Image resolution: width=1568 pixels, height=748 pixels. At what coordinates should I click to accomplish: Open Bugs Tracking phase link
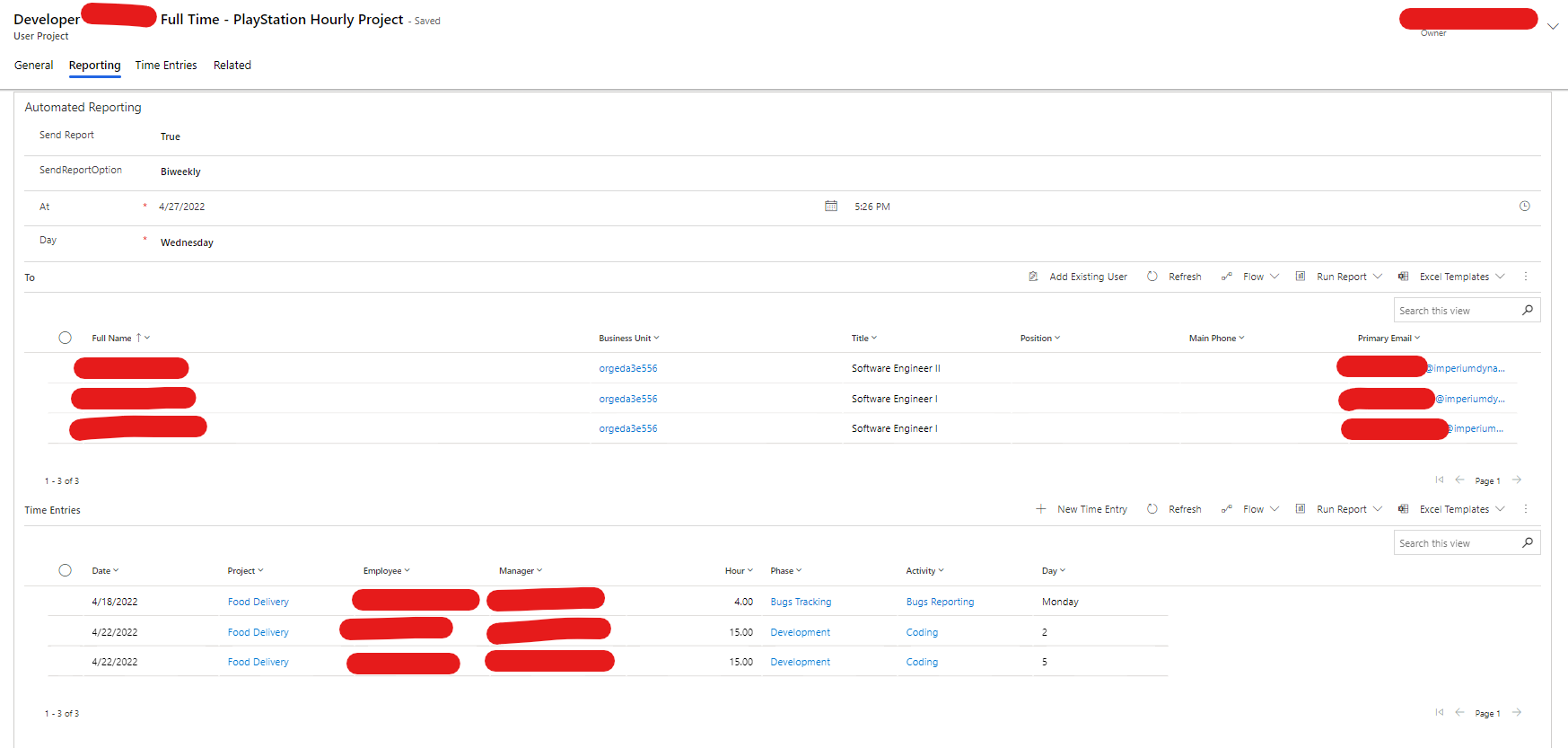pos(801,603)
